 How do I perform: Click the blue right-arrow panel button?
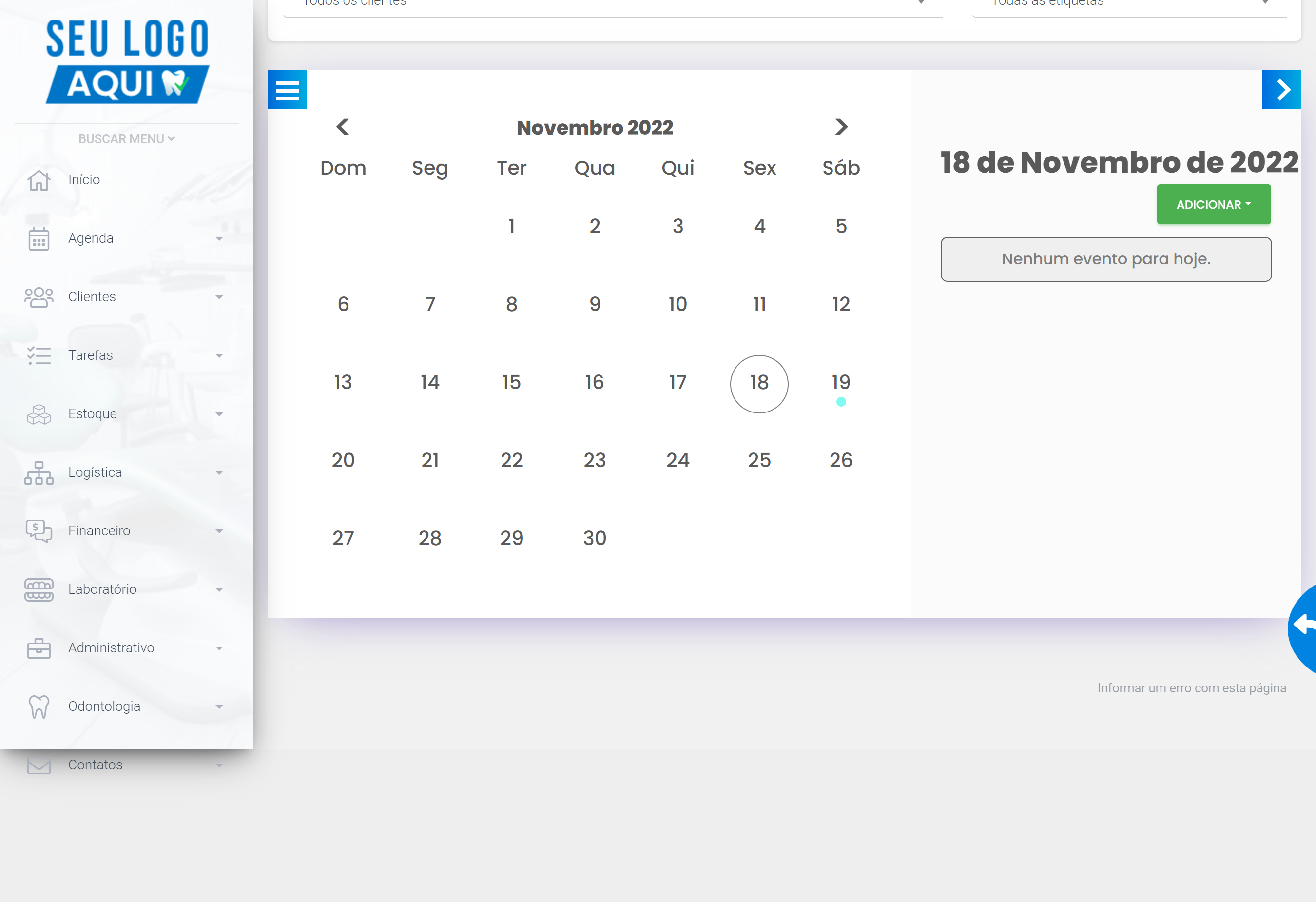(x=1281, y=90)
